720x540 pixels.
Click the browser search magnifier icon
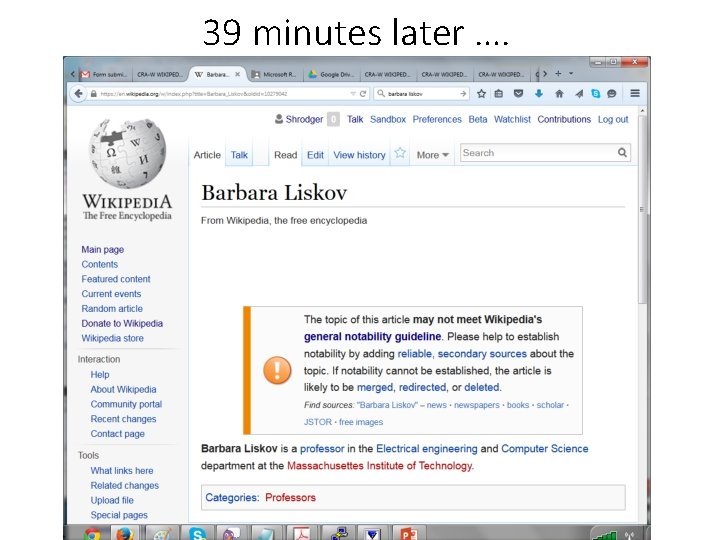(381, 94)
